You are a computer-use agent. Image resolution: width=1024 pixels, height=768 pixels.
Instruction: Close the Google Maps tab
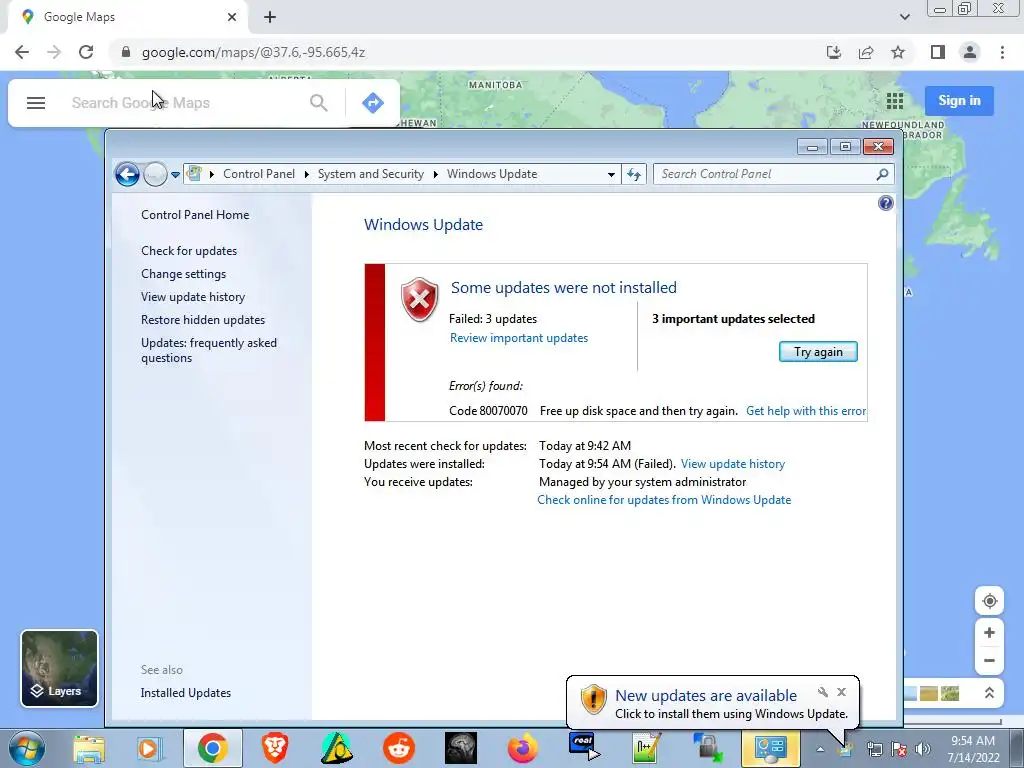coord(232,17)
